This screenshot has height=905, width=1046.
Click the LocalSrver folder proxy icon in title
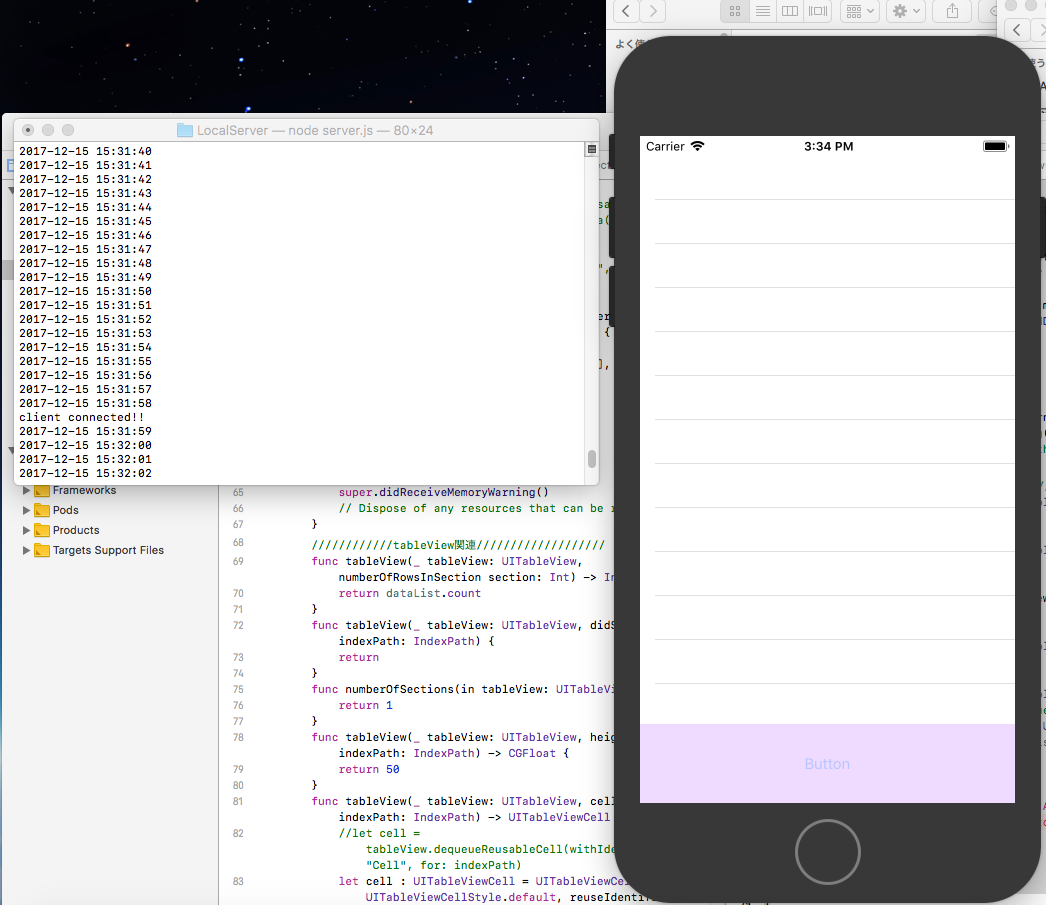(184, 131)
